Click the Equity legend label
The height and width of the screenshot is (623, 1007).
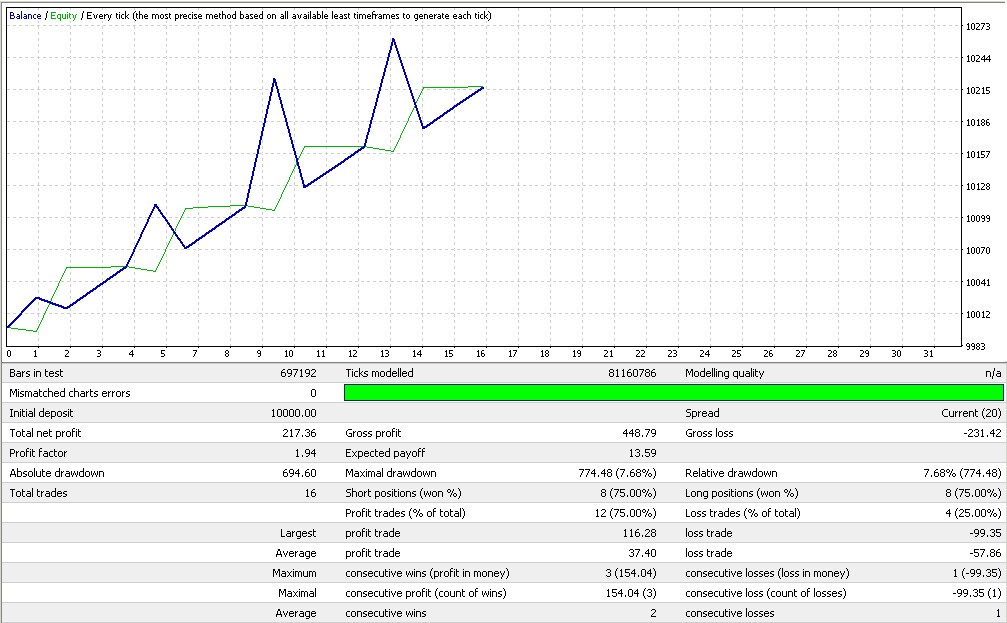tap(64, 16)
